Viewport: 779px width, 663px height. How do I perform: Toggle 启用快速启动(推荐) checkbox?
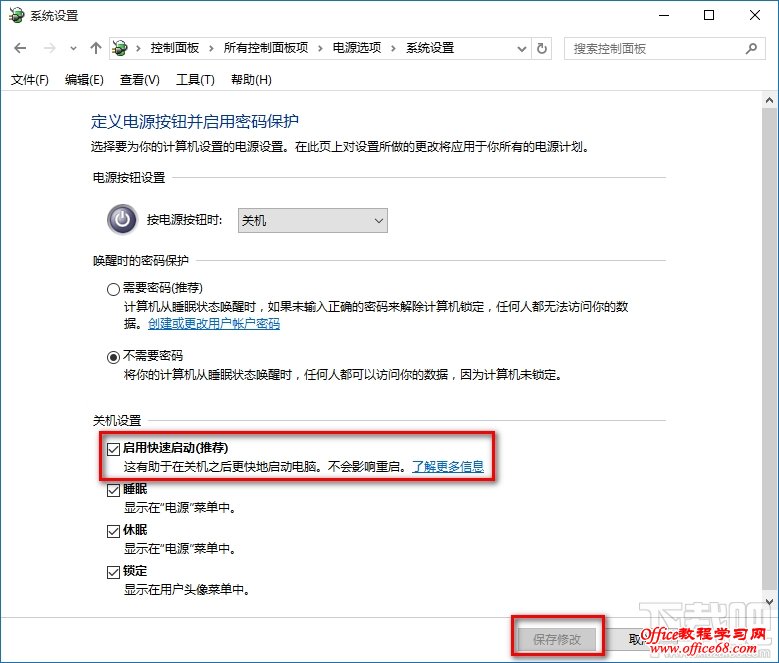click(x=113, y=449)
